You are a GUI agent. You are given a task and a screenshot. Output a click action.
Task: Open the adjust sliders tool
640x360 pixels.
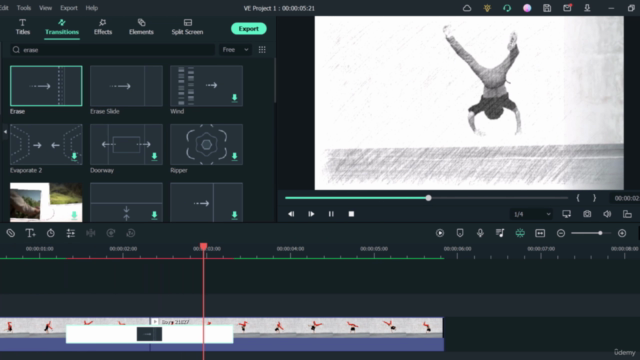point(71,233)
